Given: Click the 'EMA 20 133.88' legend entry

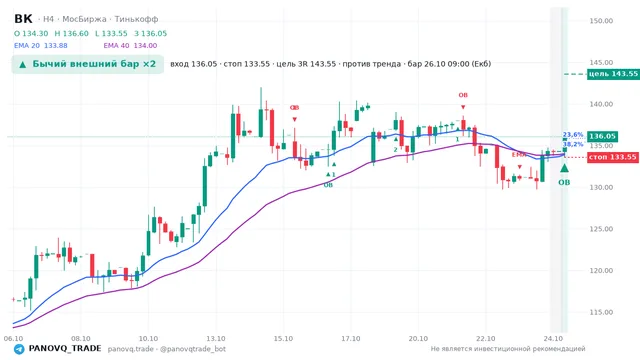Looking at the screenshot, I should pos(41,46).
